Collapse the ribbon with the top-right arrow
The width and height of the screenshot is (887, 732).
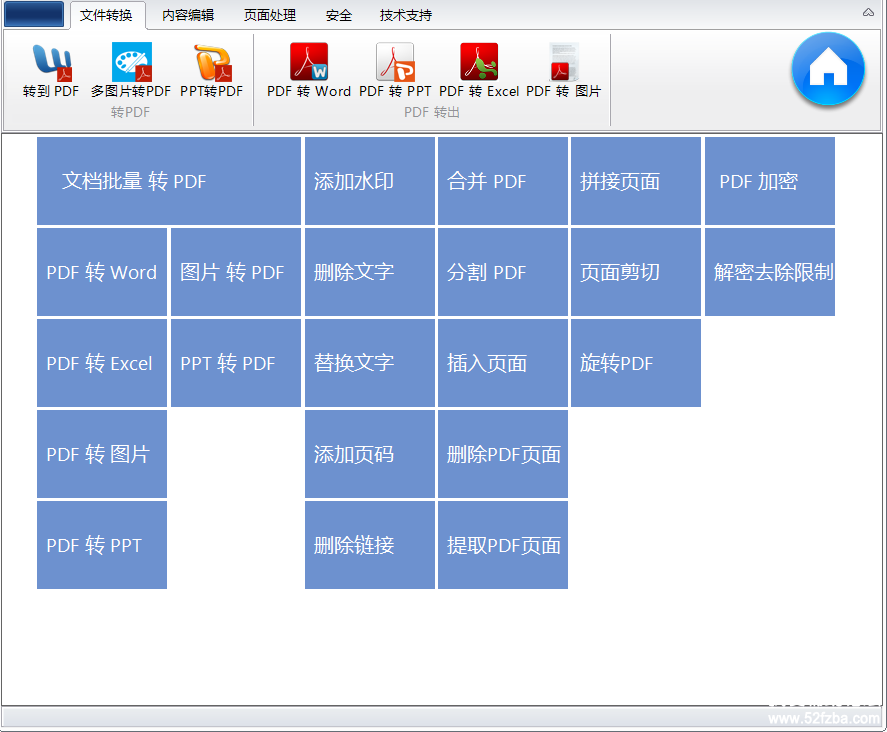pos(868,13)
